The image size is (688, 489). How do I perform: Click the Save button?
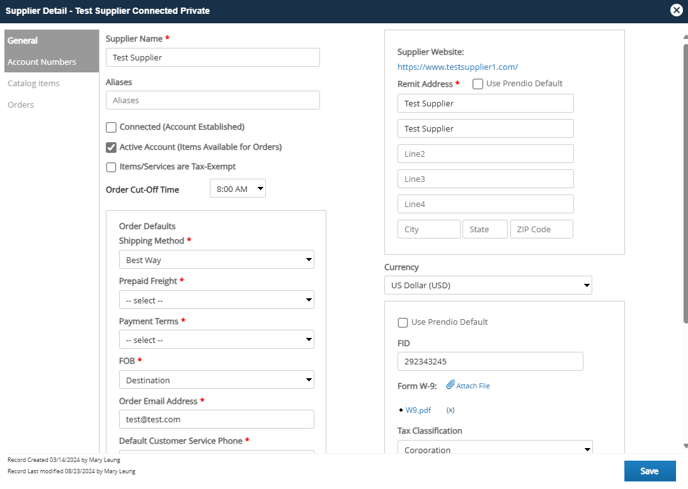click(x=650, y=471)
